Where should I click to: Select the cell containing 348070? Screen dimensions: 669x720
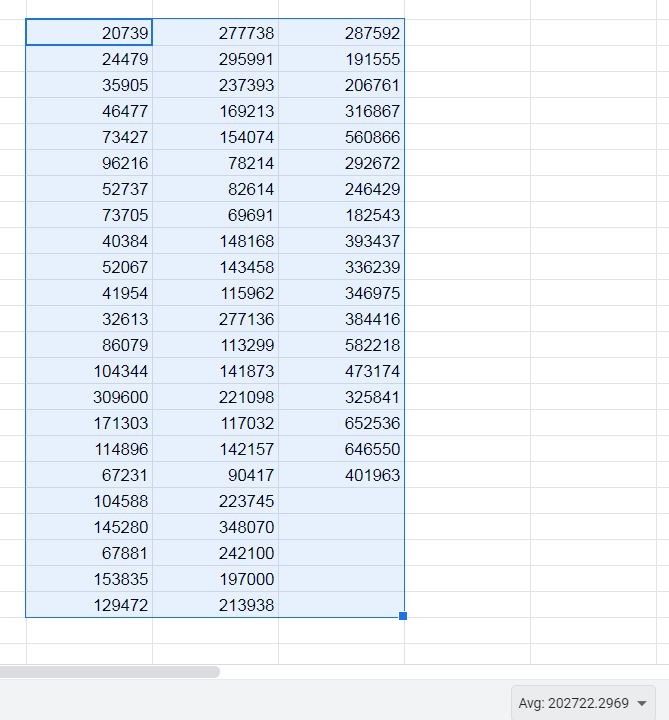click(215, 527)
